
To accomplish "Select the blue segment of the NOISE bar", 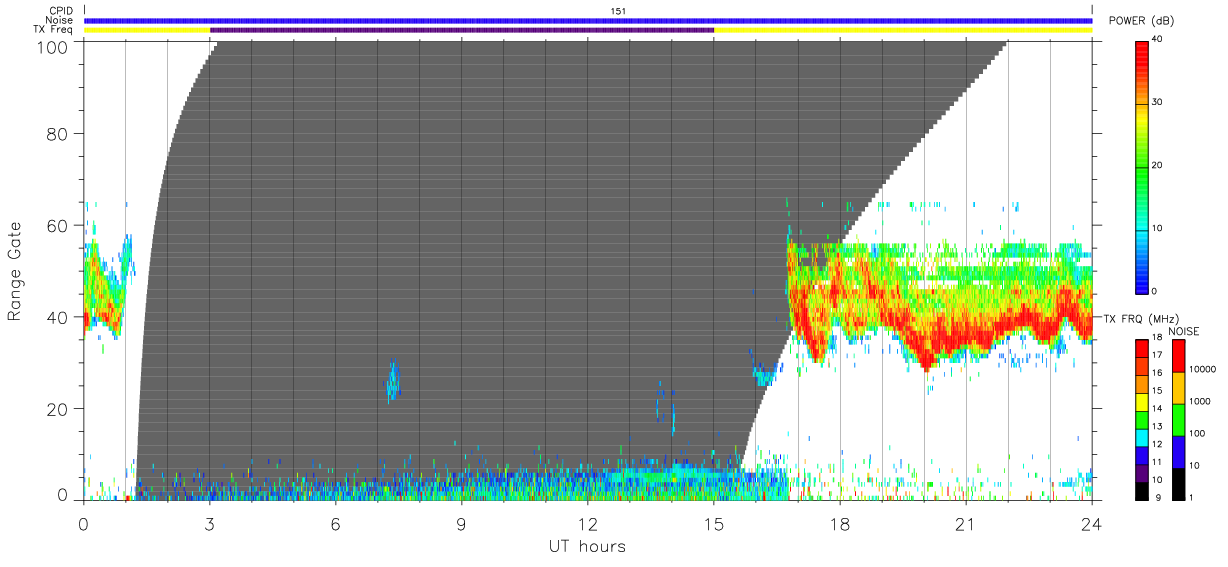I will [x=1177, y=452].
